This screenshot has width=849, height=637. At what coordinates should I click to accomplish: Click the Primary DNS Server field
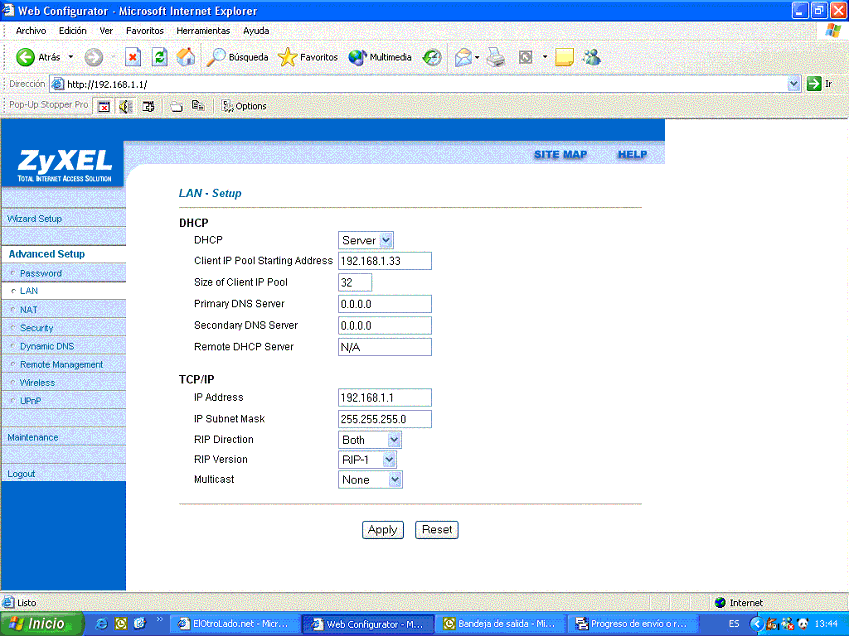tap(385, 304)
